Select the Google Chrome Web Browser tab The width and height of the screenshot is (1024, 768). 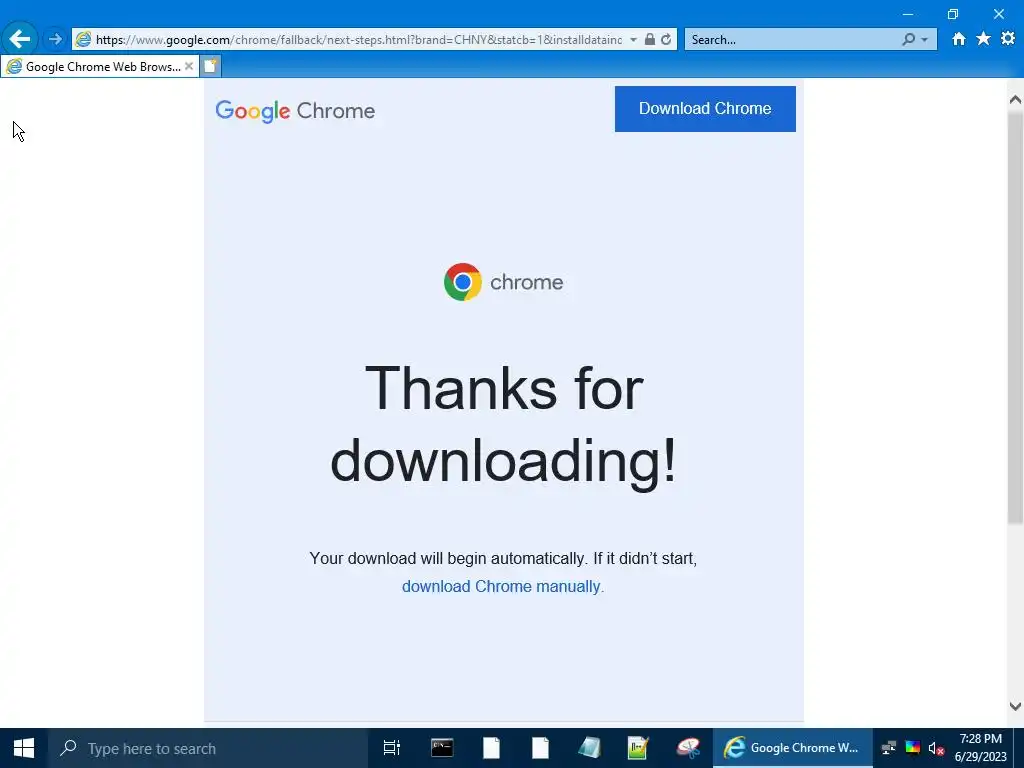(x=98, y=67)
